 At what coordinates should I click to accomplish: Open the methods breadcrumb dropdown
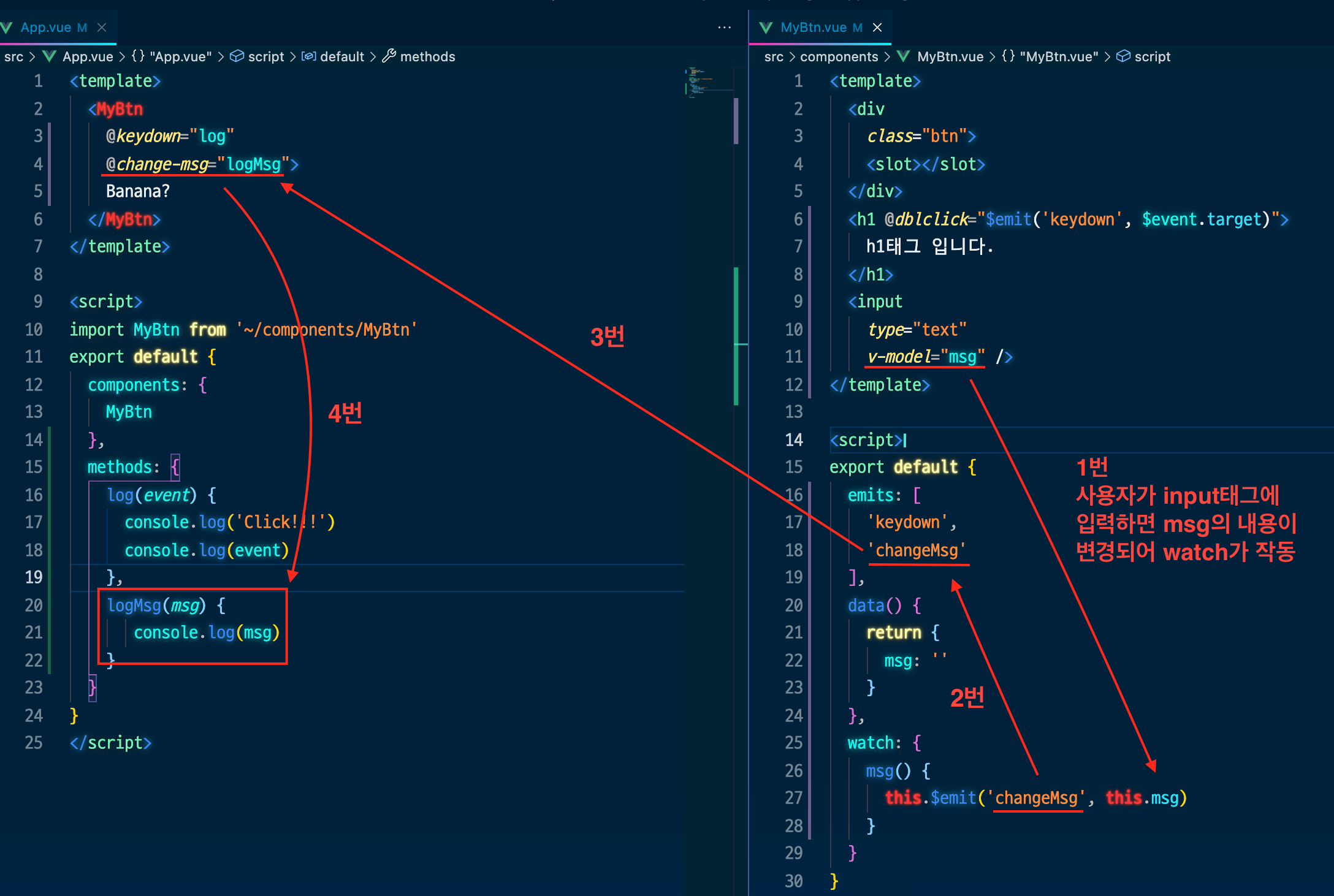[x=427, y=56]
